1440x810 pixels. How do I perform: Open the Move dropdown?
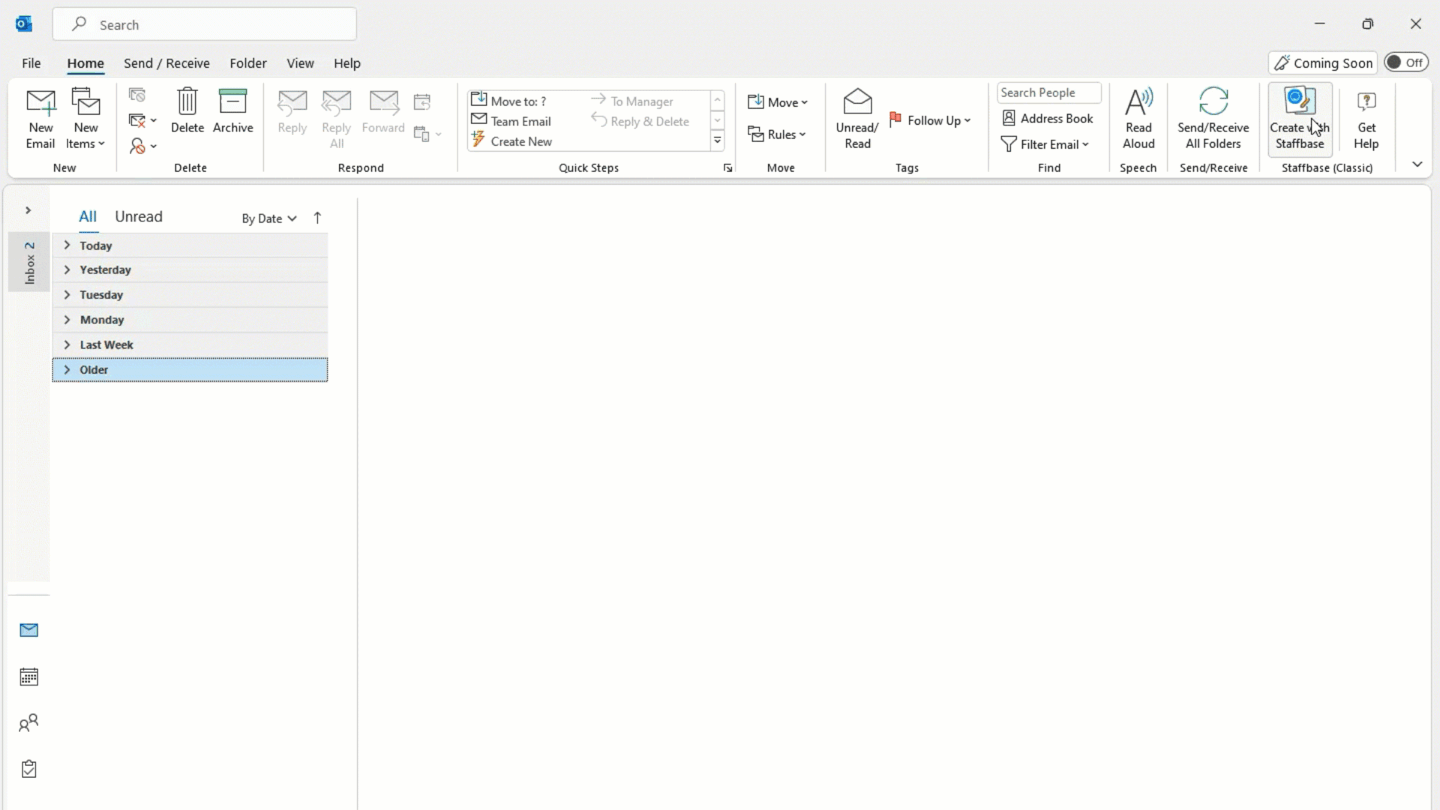click(778, 102)
